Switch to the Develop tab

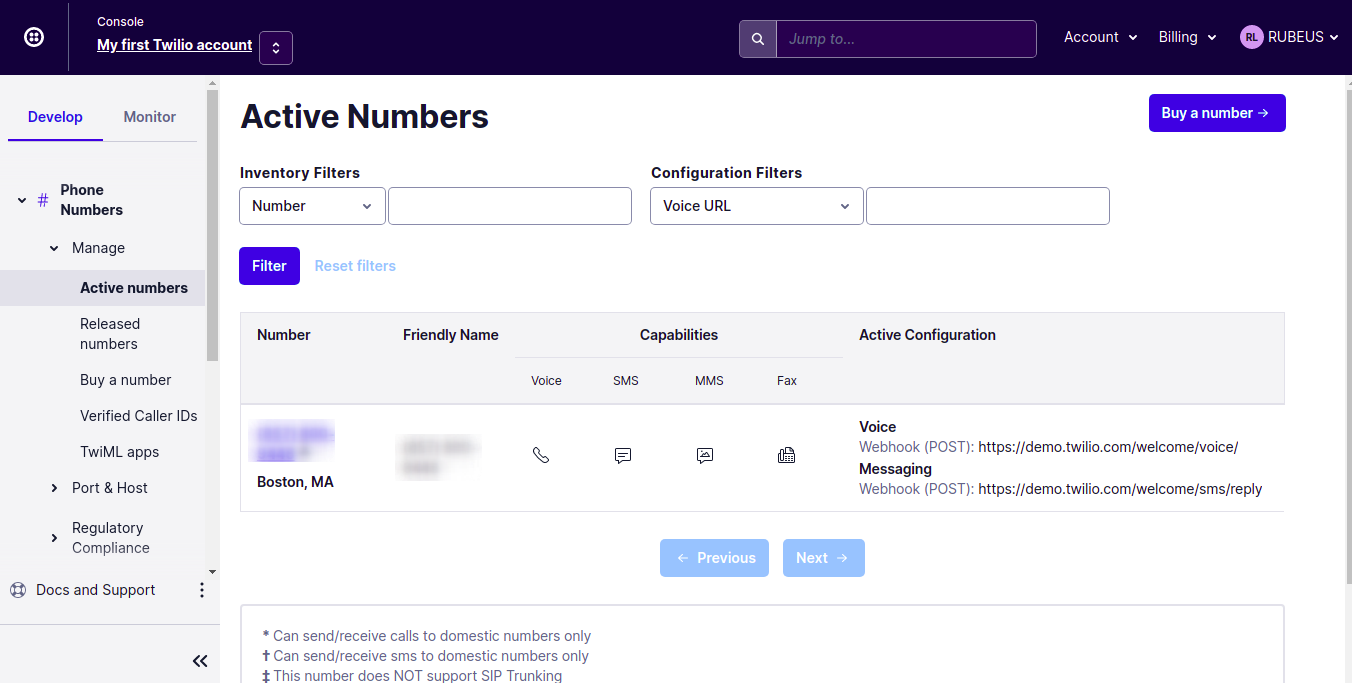point(55,117)
